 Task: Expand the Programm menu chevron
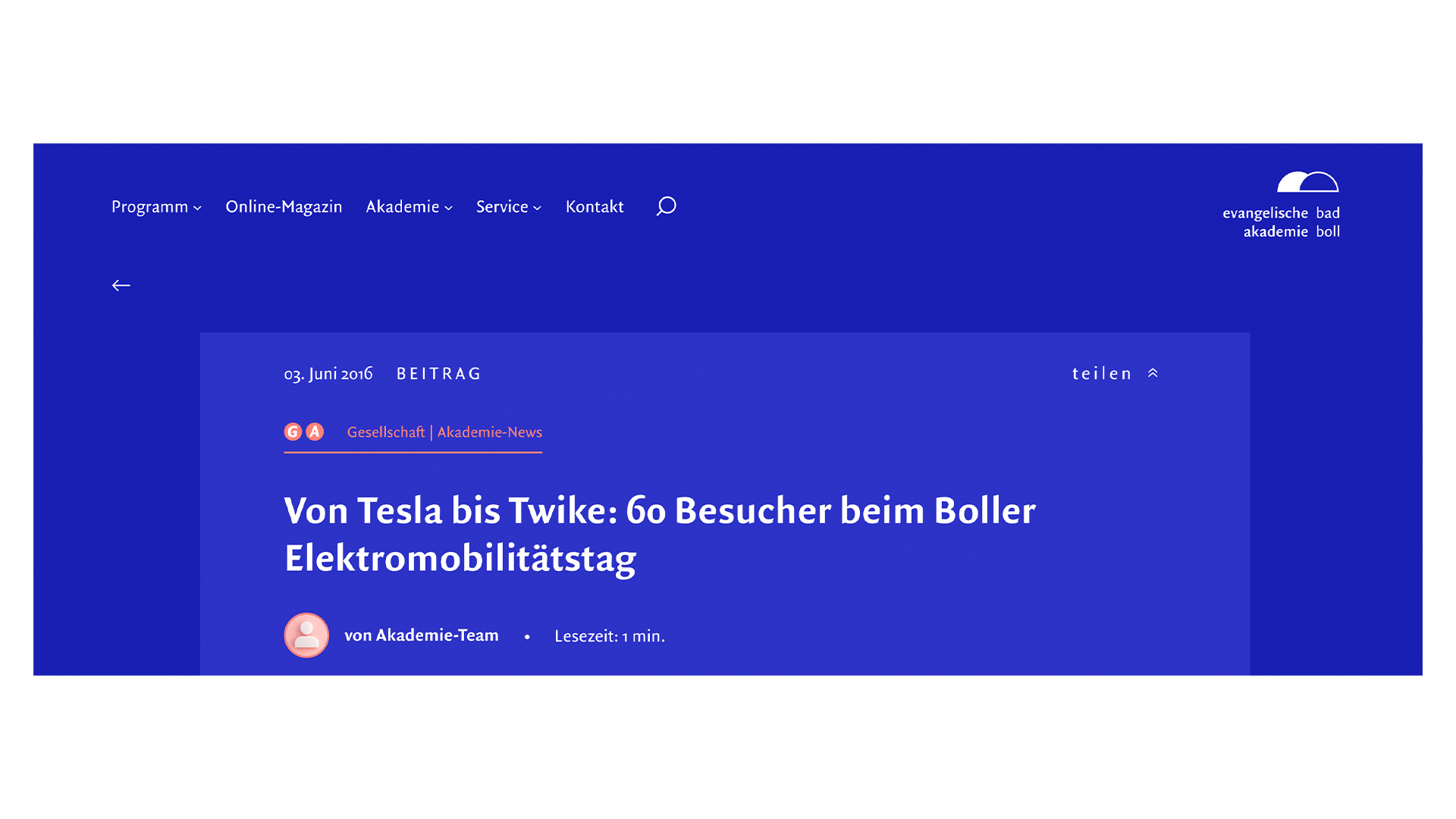pos(197,208)
